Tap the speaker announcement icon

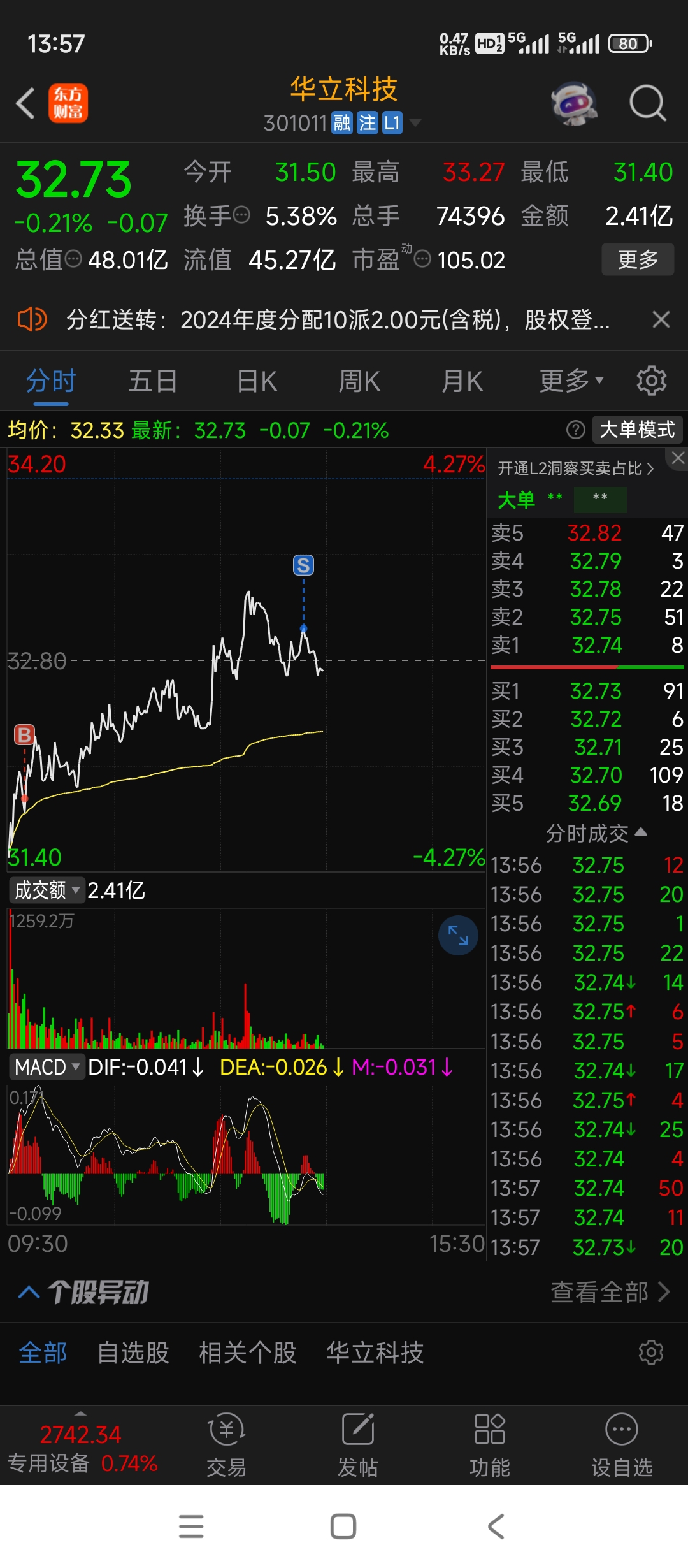[32, 319]
